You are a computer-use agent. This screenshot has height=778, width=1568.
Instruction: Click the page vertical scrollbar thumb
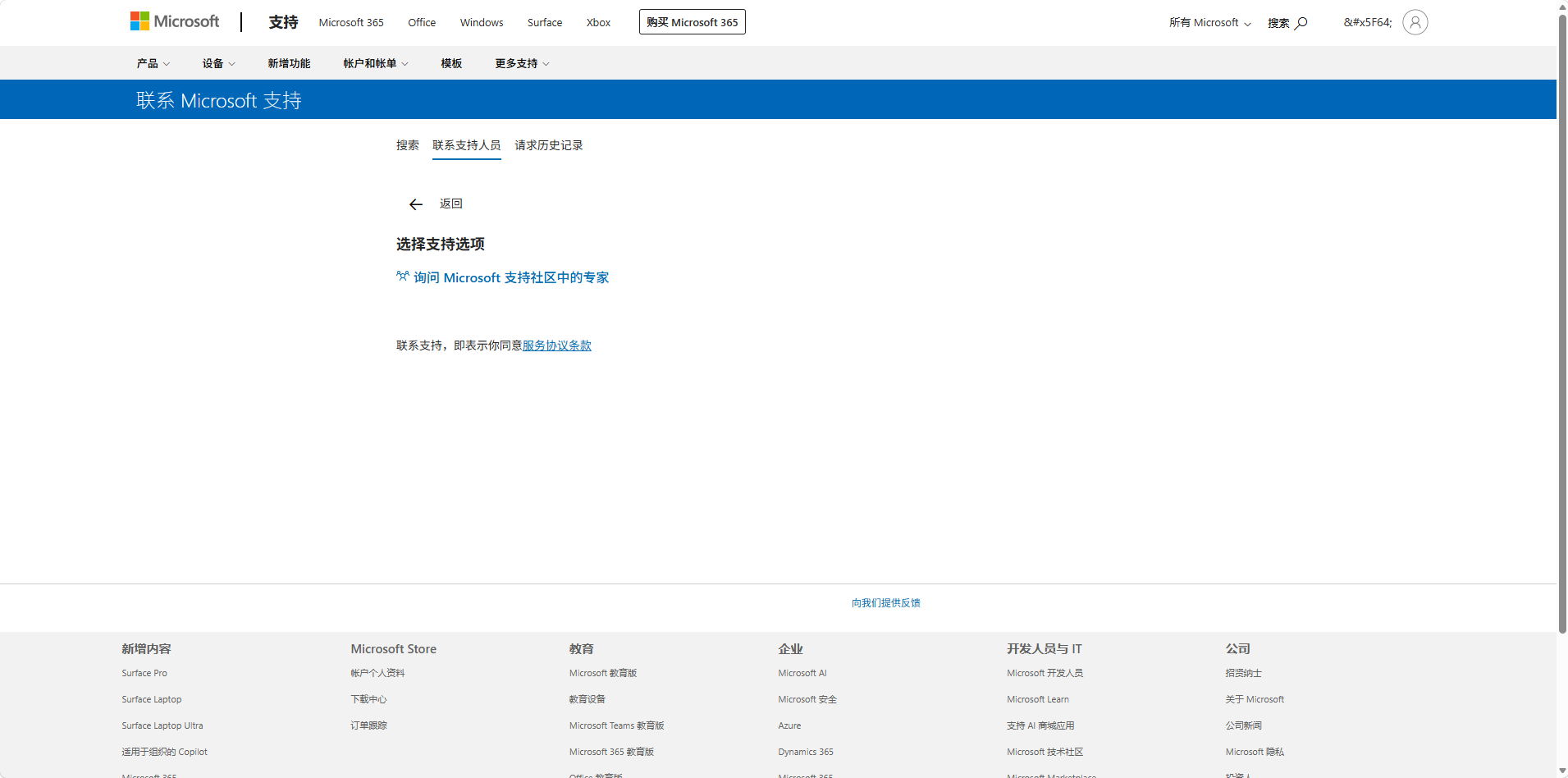[x=1562, y=324]
